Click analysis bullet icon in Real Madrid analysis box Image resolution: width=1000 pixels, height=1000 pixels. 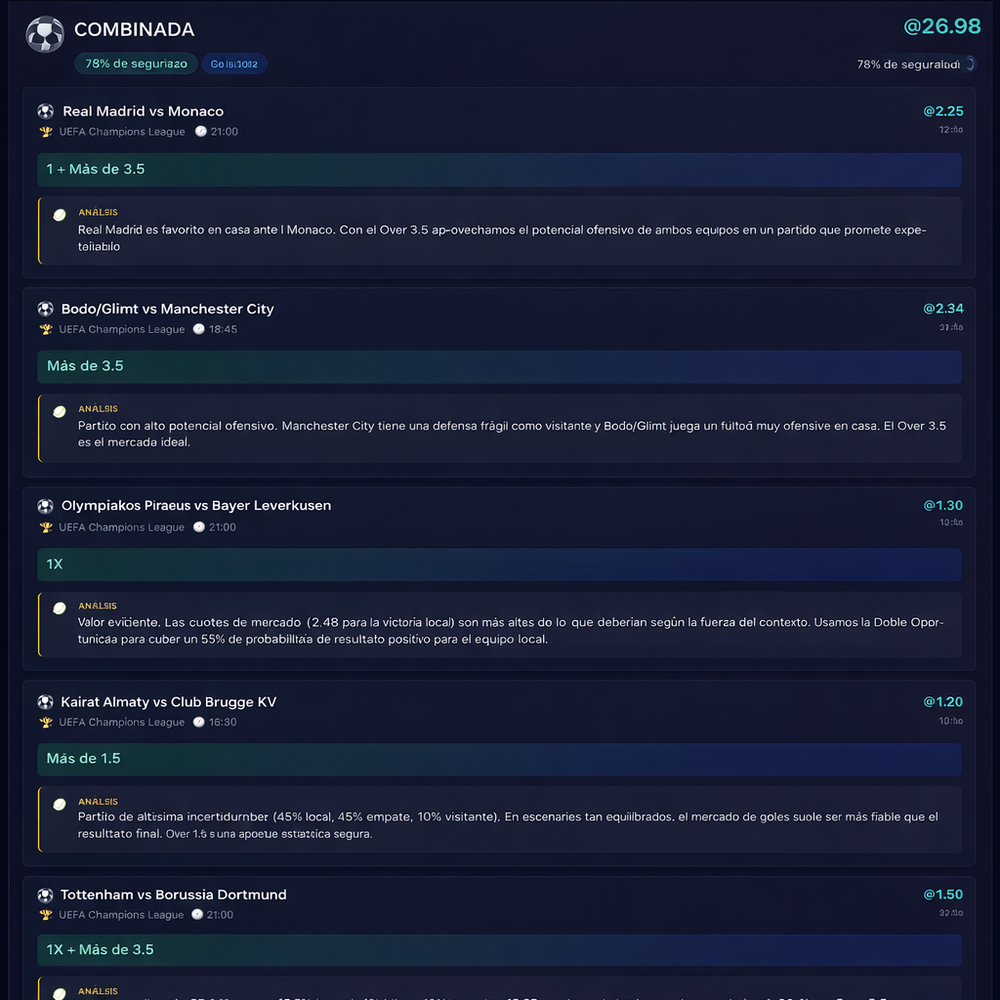click(x=59, y=214)
